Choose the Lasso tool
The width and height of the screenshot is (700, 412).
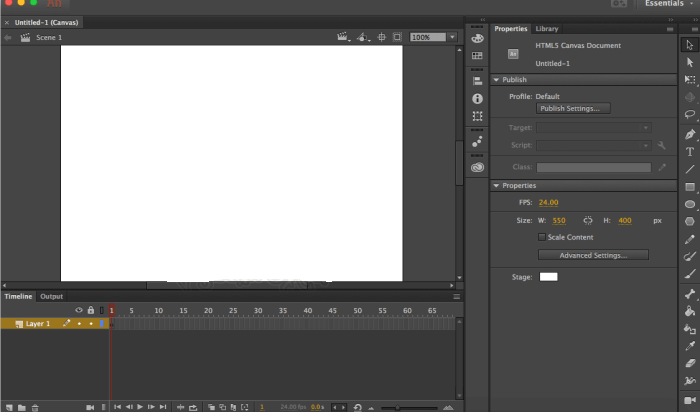click(x=689, y=115)
